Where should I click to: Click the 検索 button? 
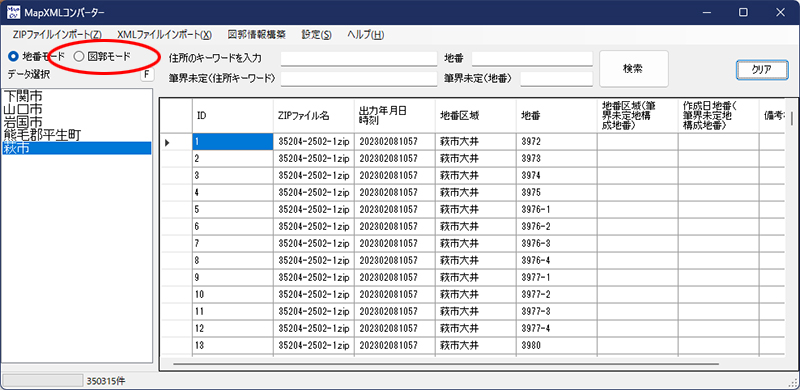633,68
